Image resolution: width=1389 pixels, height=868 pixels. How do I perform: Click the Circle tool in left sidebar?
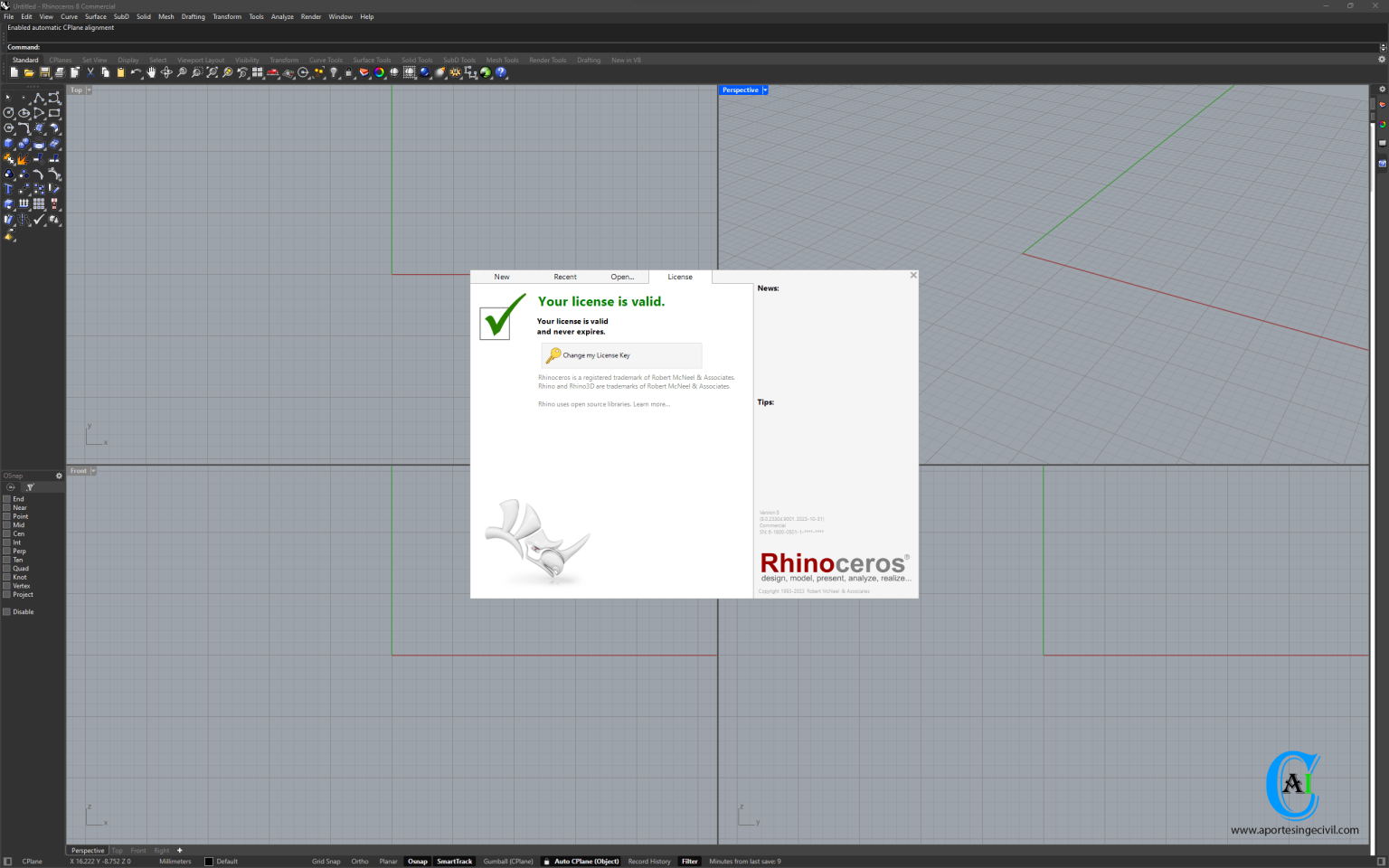[9, 113]
